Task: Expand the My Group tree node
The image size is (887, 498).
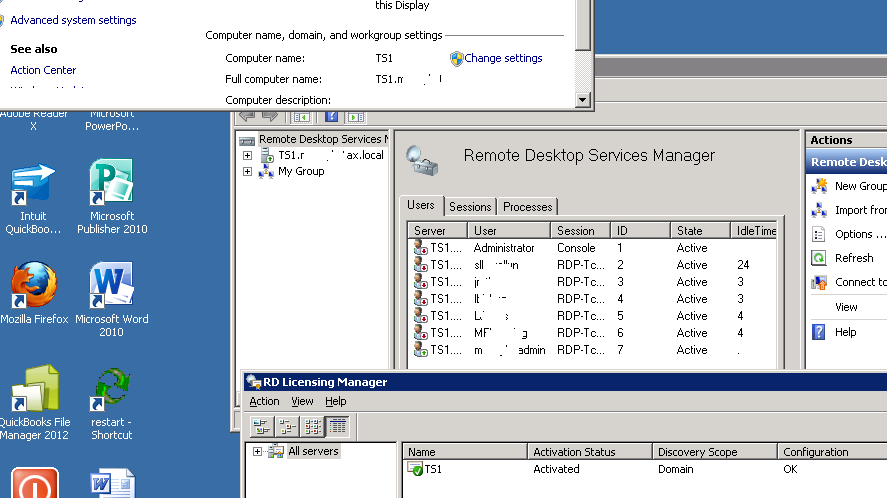Action: pos(247,172)
